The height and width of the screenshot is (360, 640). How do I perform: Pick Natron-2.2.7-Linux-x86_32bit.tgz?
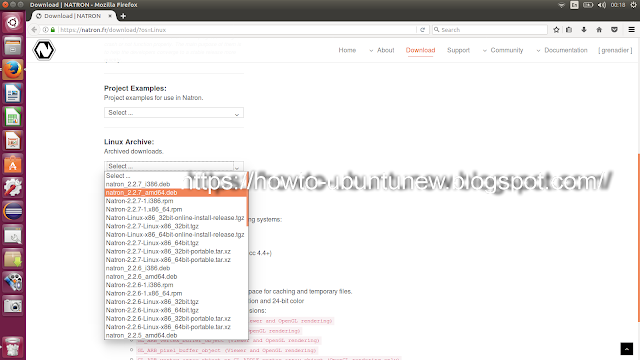[x=176, y=226]
